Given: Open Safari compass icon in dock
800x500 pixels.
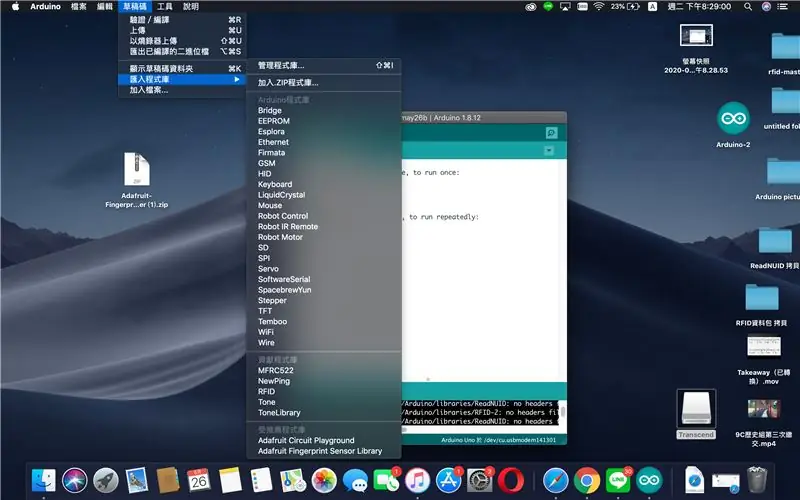Looking at the screenshot, I should (x=556, y=481).
